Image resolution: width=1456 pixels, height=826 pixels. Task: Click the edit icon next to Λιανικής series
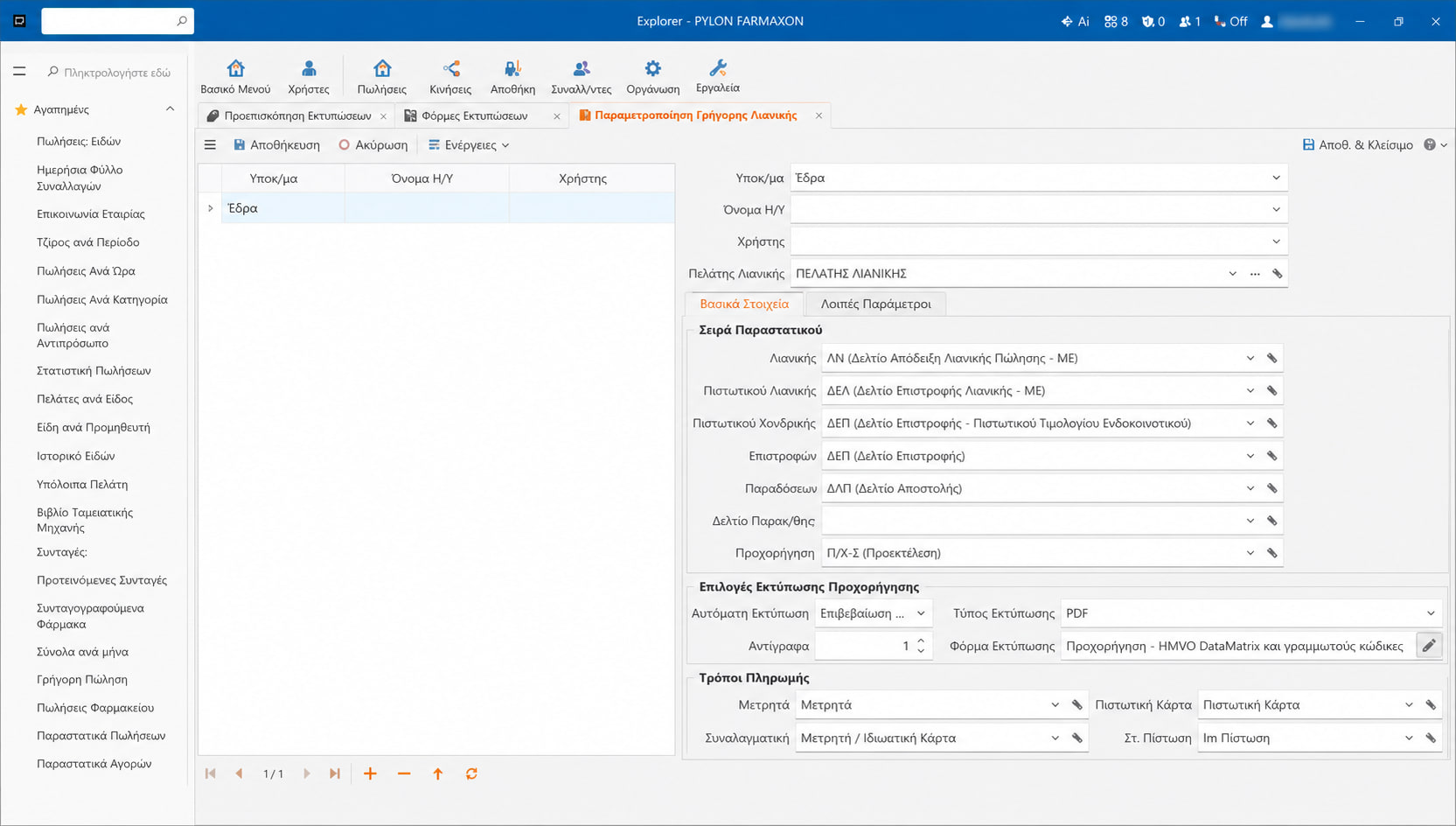pos(1272,359)
